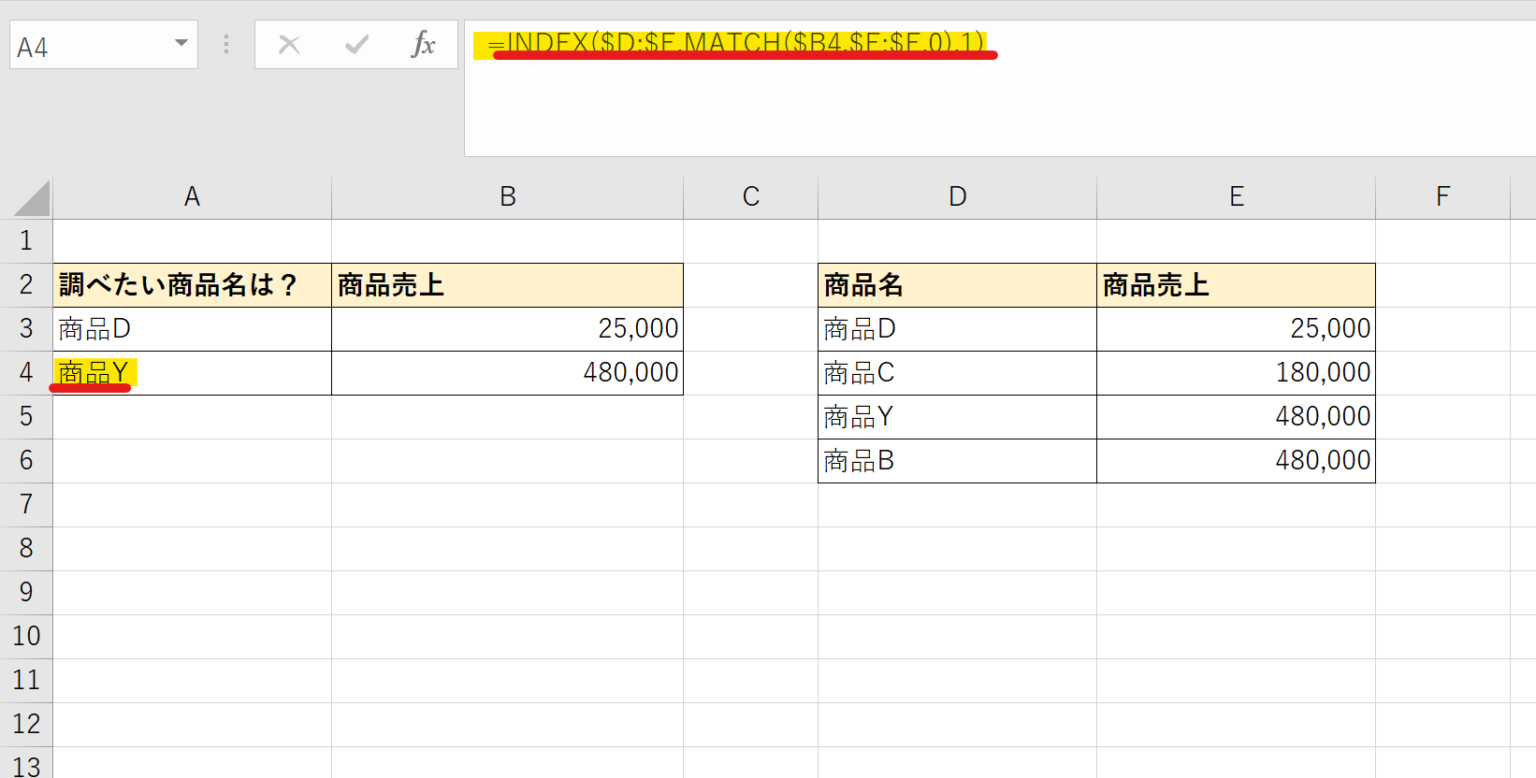The width and height of the screenshot is (1536, 778).
Task: Select row 1 header
Action: pyautogui.click(x=26, y=241)
